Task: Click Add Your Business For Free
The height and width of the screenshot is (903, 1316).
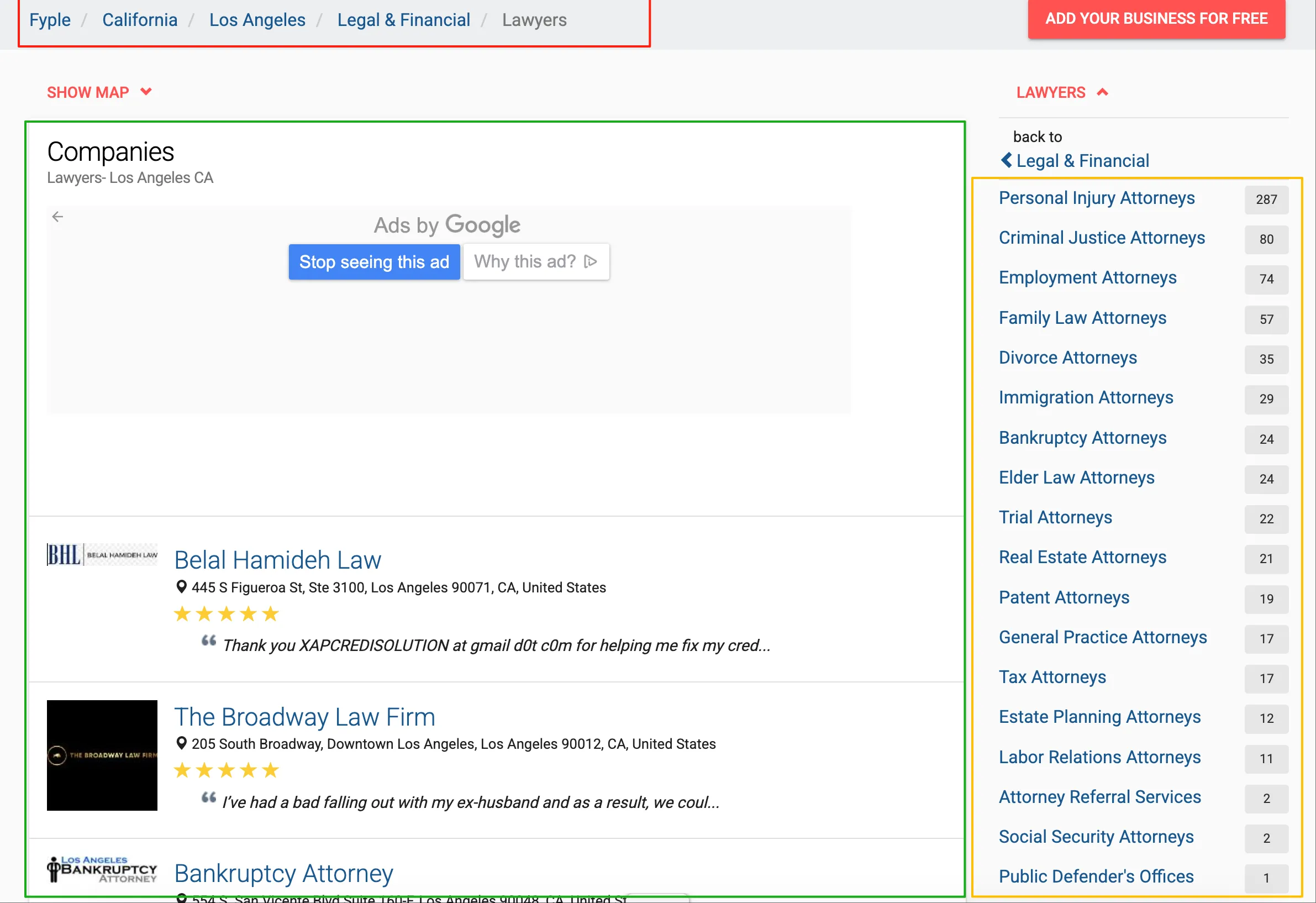Action: pos(1156,19)
